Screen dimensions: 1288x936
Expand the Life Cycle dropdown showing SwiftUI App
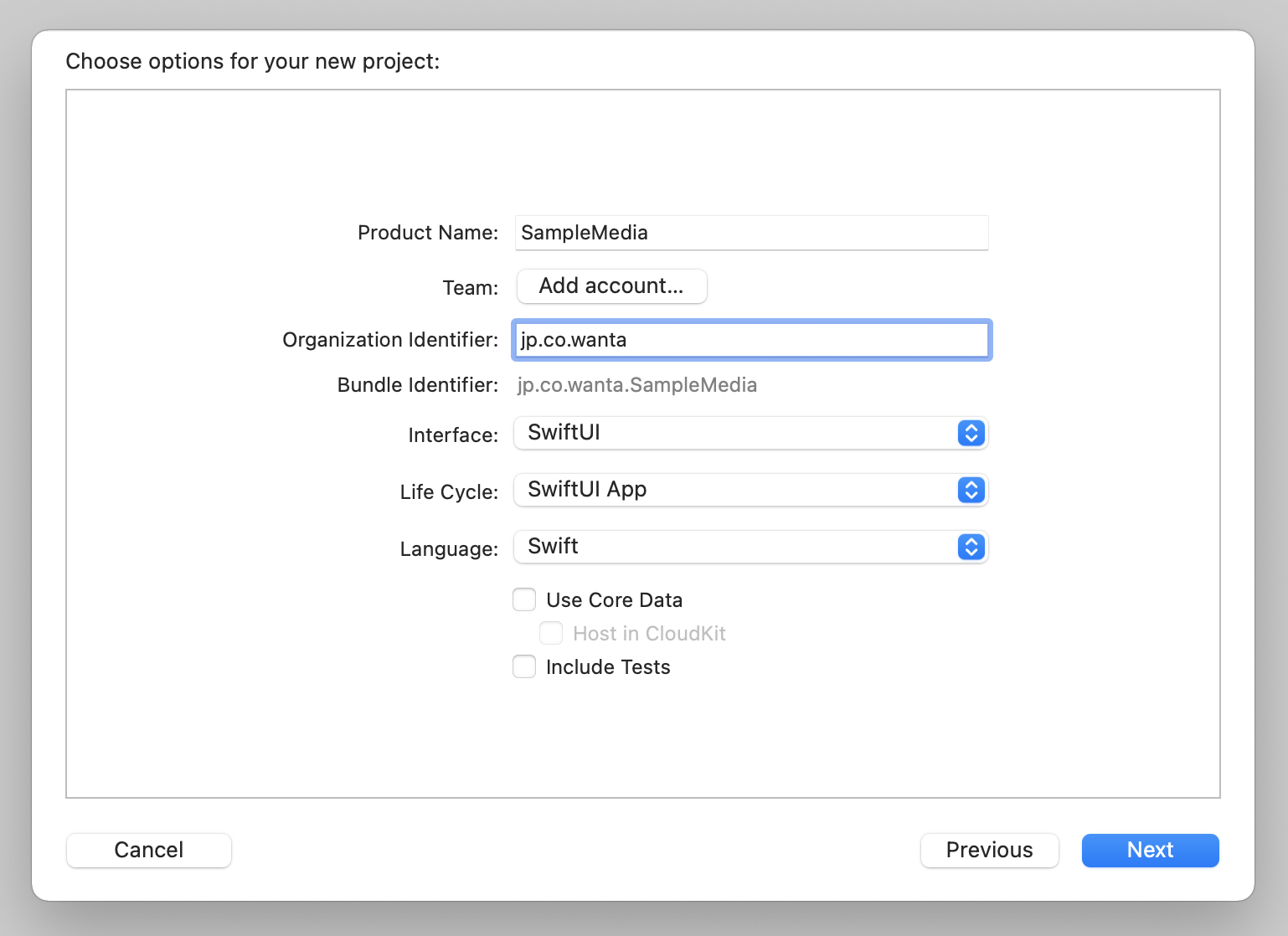[737, 490]
